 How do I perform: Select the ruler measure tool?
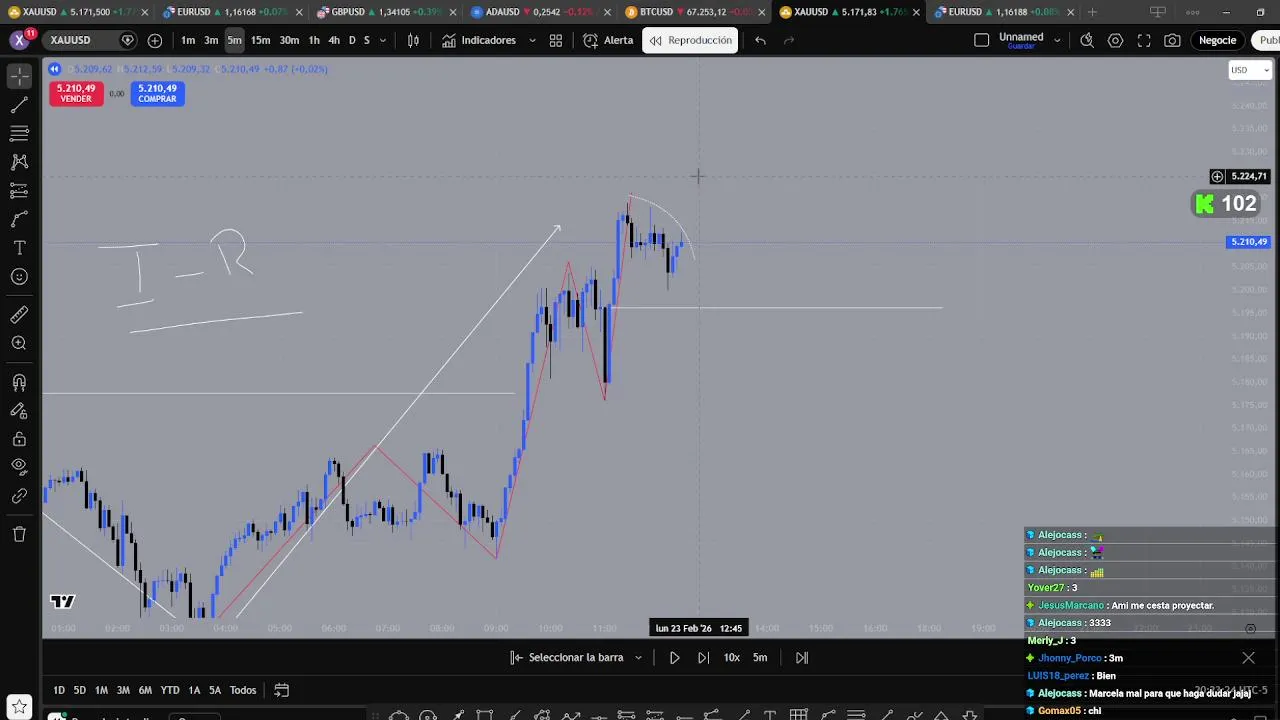(x=19, y=315)
